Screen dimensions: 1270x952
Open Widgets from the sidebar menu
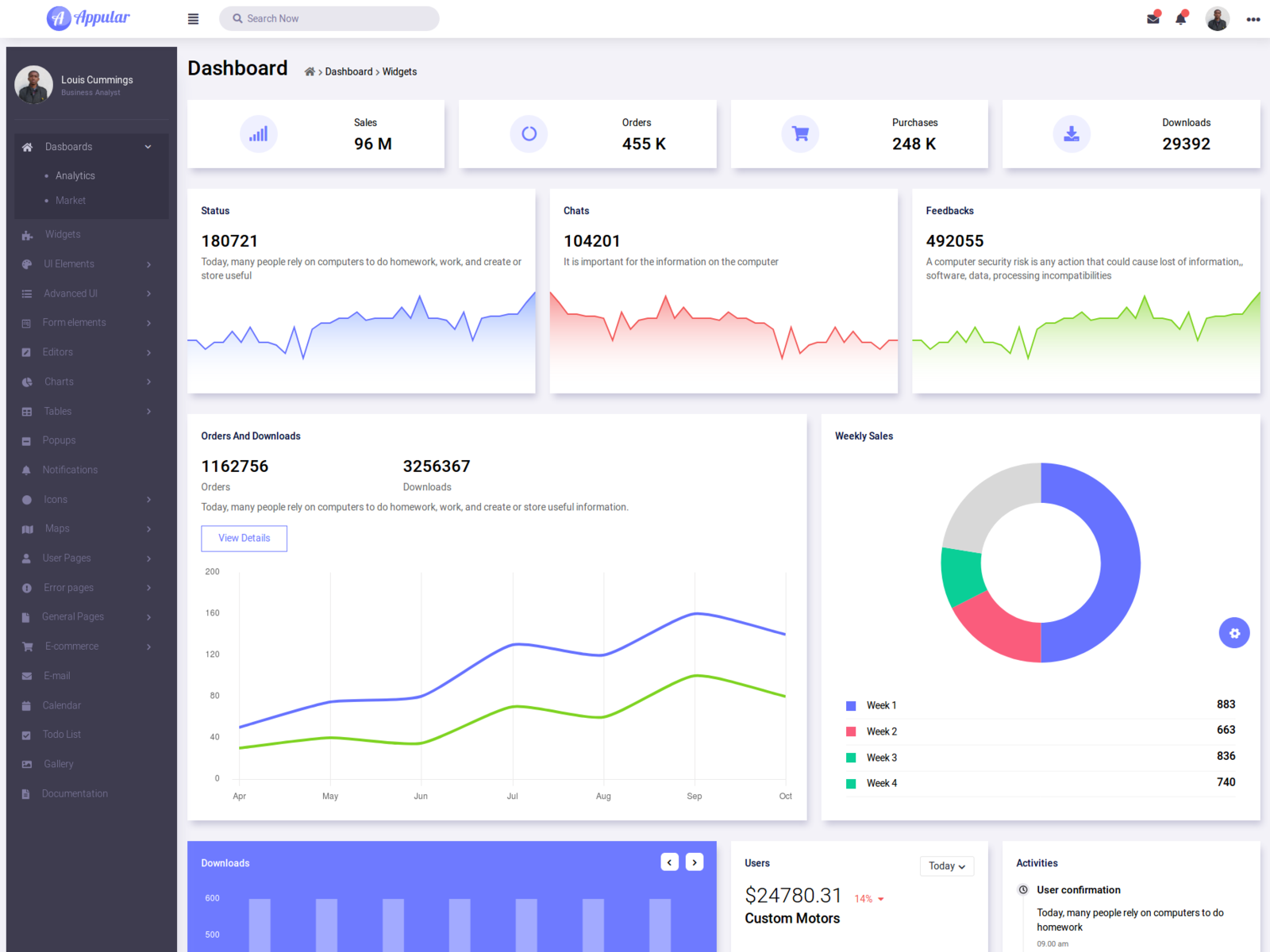63,235
